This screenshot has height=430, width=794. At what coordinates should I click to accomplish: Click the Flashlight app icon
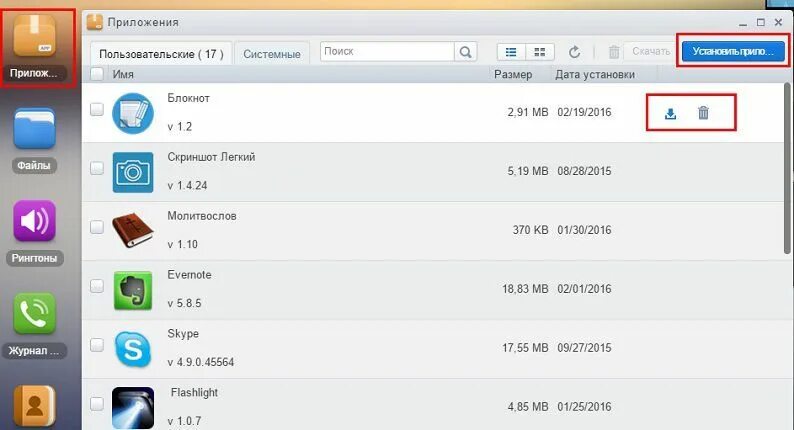tap(133, 408)
